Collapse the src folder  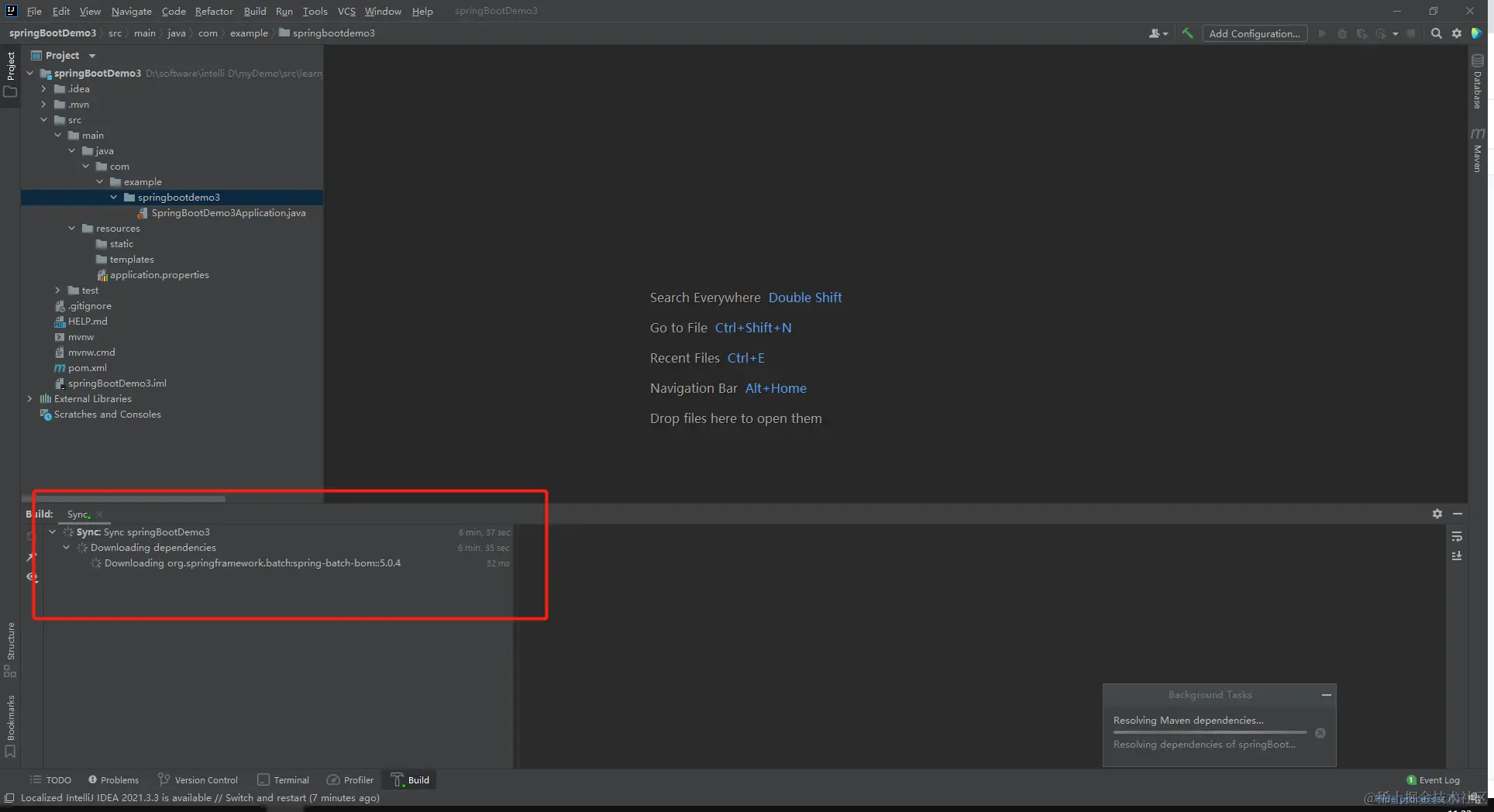pos(43,120)
